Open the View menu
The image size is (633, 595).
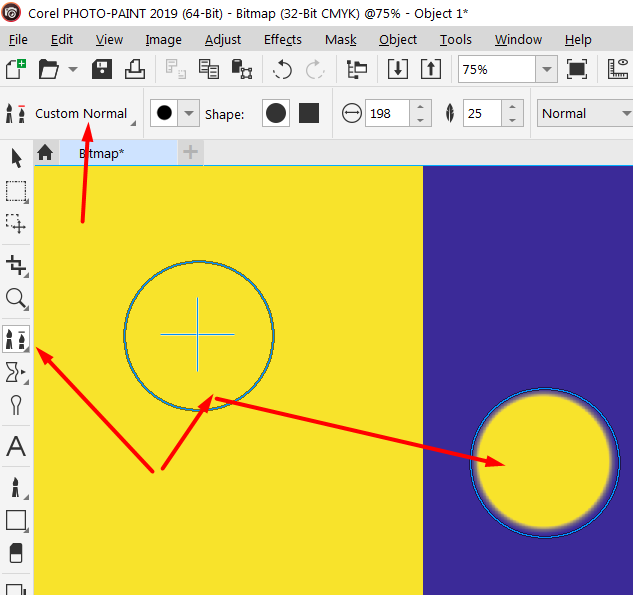[x=109, y=40]
